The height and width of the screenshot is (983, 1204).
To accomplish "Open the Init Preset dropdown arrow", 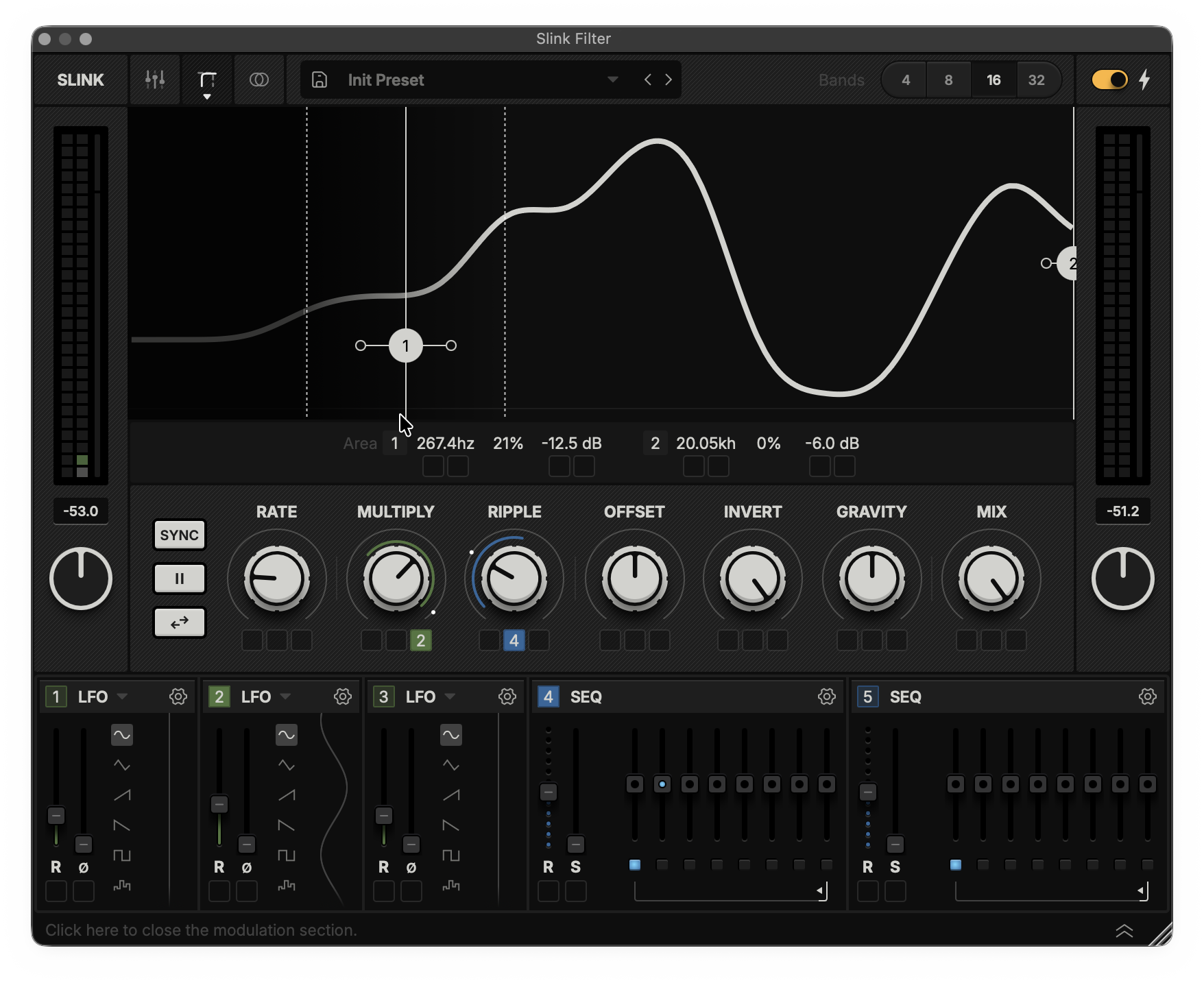I will point(613,80).
